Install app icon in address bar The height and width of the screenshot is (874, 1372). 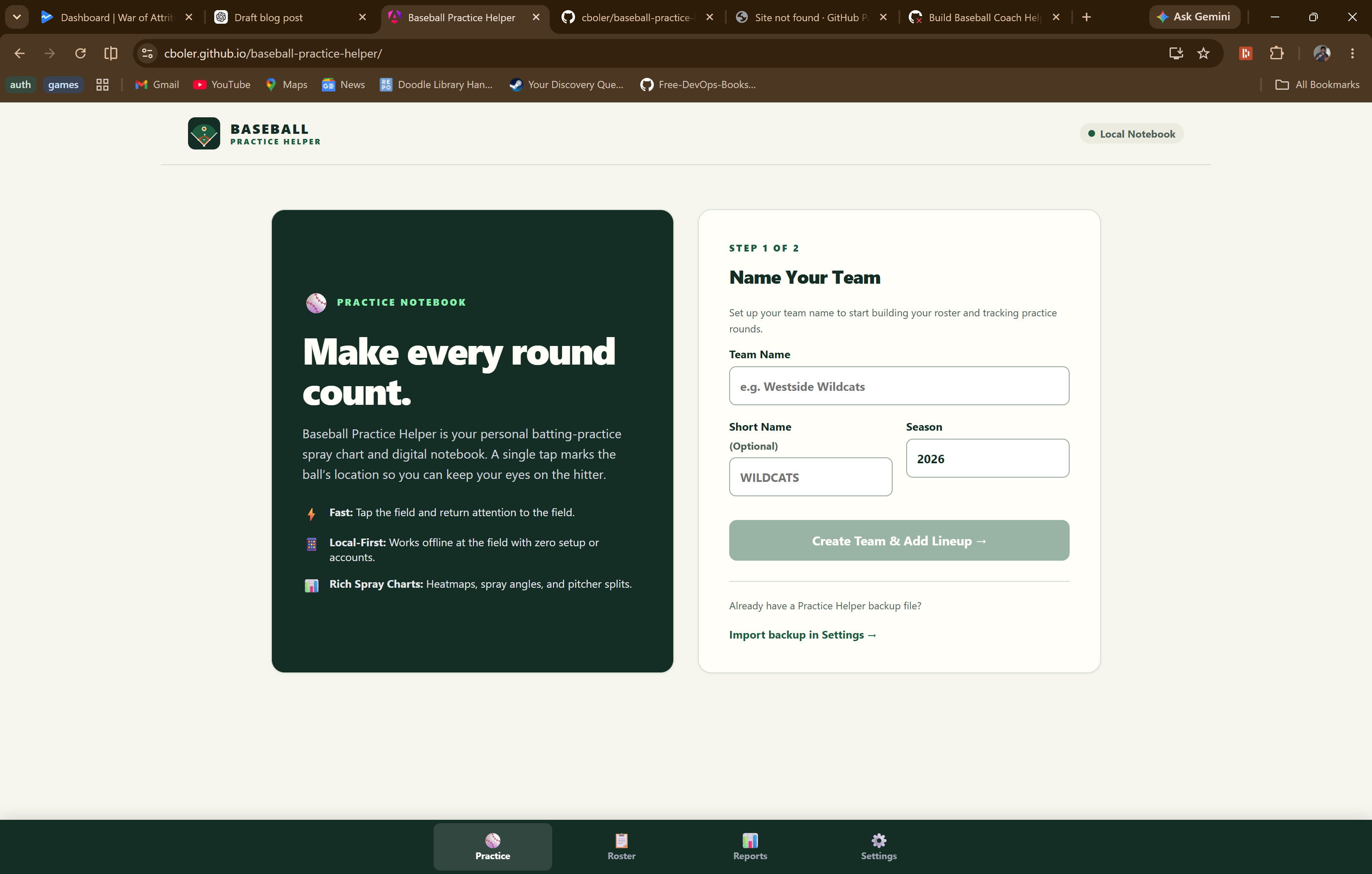click(1176, 53)
